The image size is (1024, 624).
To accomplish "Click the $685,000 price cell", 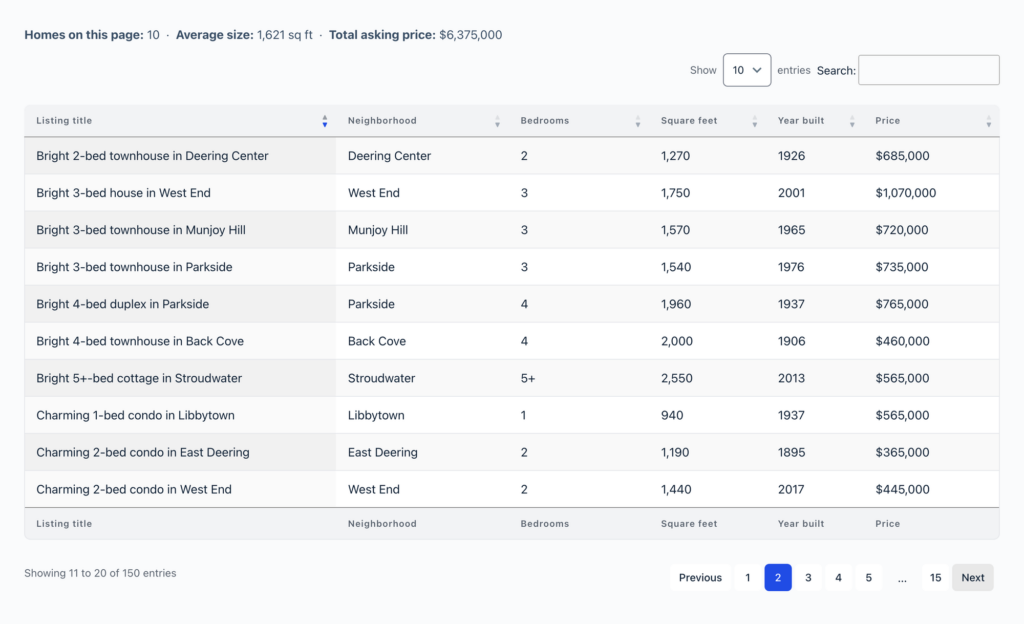I will (x=931, y=156).
